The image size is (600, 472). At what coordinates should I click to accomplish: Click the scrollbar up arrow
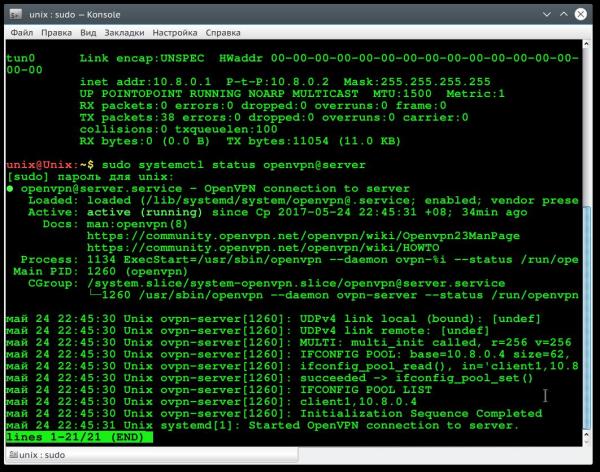(586, 44)
